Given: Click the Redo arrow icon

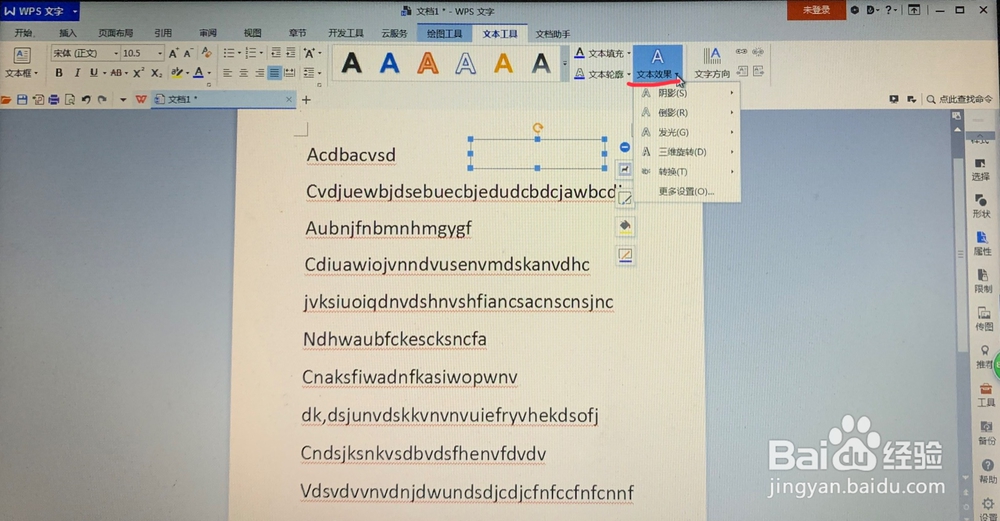Looking at the screenshot, I should pyautogui.click(x=101, y=99).
